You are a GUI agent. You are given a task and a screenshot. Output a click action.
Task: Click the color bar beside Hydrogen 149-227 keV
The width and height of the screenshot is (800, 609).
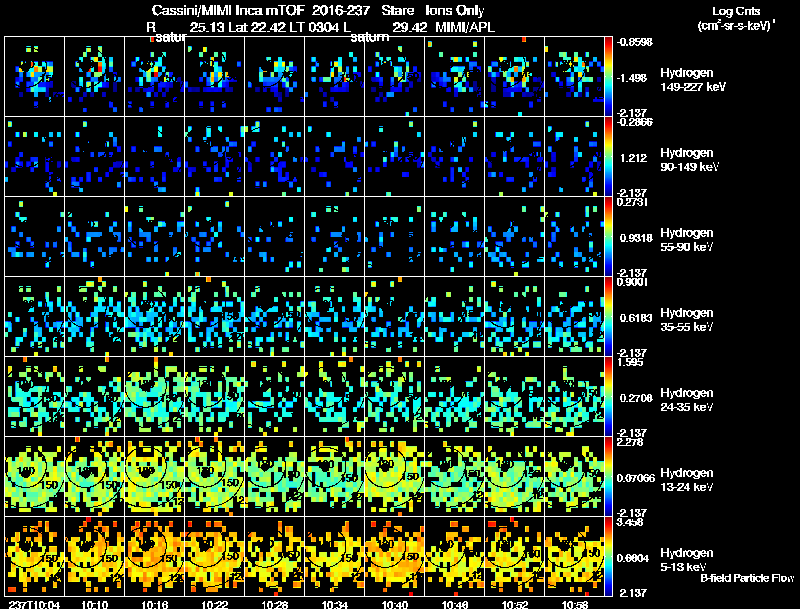pos(608,76)
